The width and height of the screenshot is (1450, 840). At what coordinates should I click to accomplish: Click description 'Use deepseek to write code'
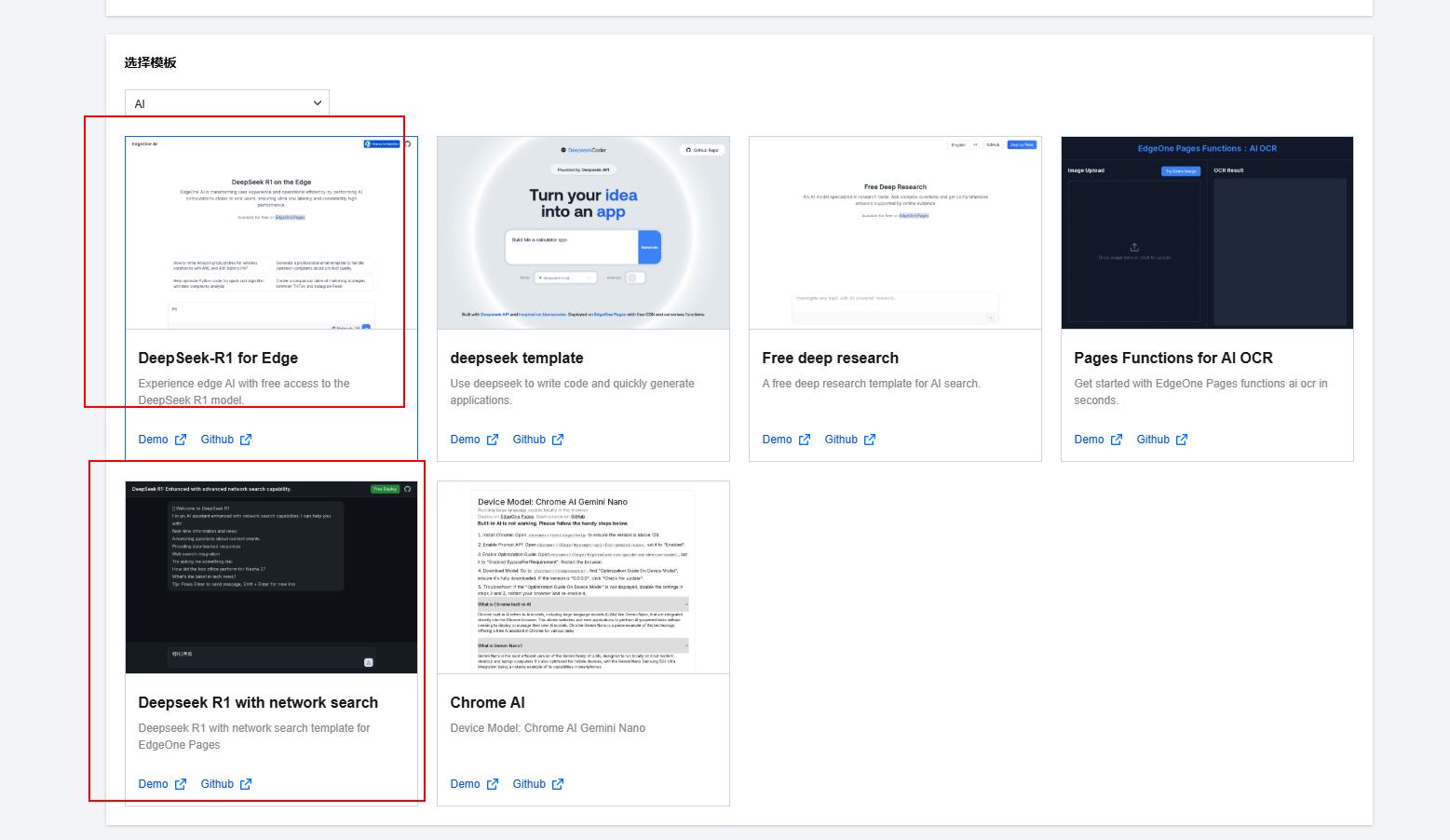tap(572, 392)
